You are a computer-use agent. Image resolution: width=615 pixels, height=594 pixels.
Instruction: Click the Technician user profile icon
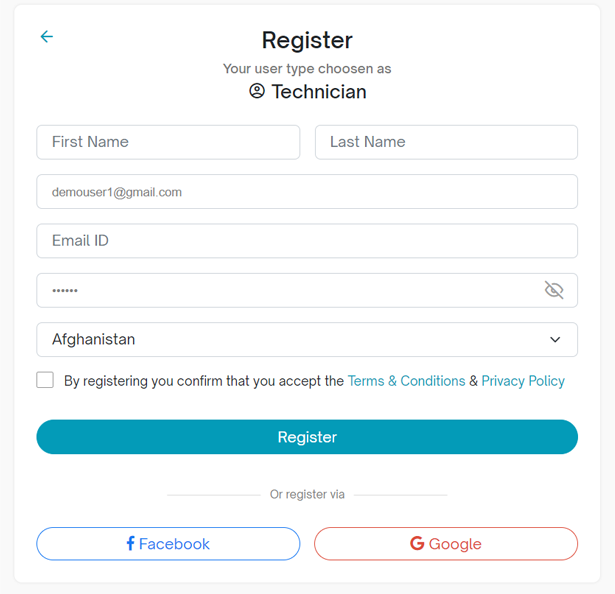click(257, 92)
